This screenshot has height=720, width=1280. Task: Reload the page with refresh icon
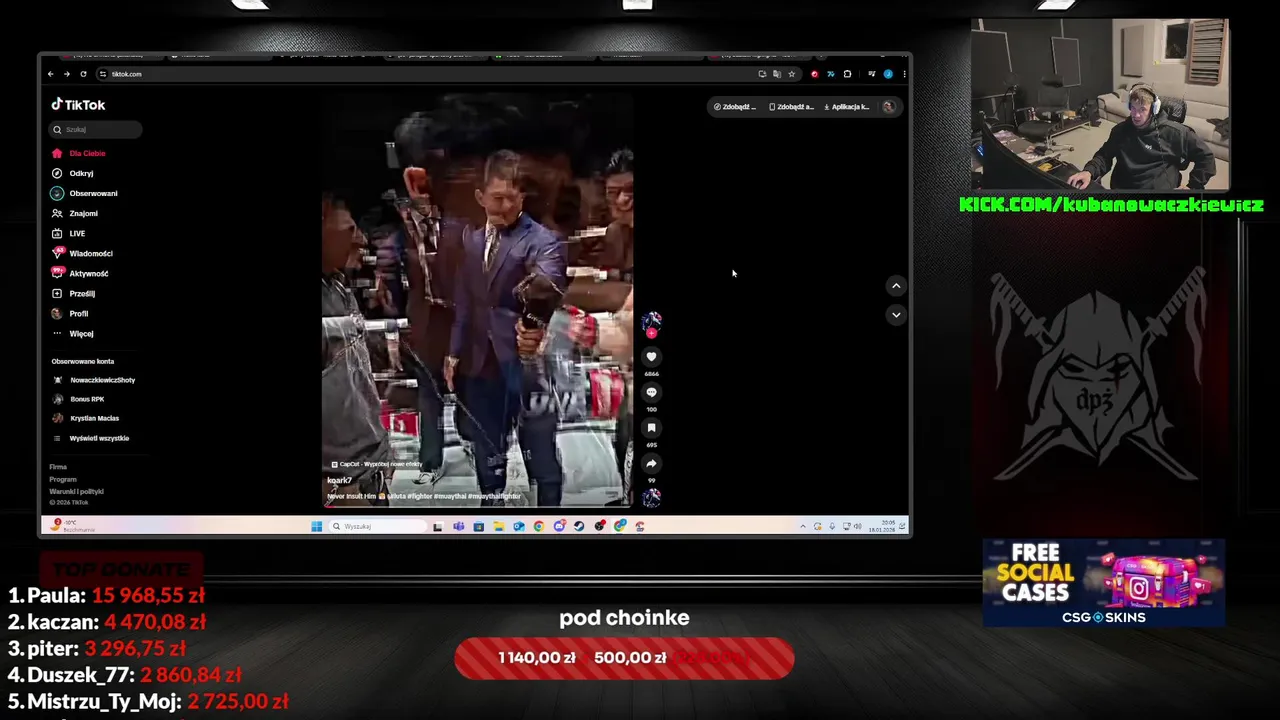pyautogui.click(x=83, y=74)
